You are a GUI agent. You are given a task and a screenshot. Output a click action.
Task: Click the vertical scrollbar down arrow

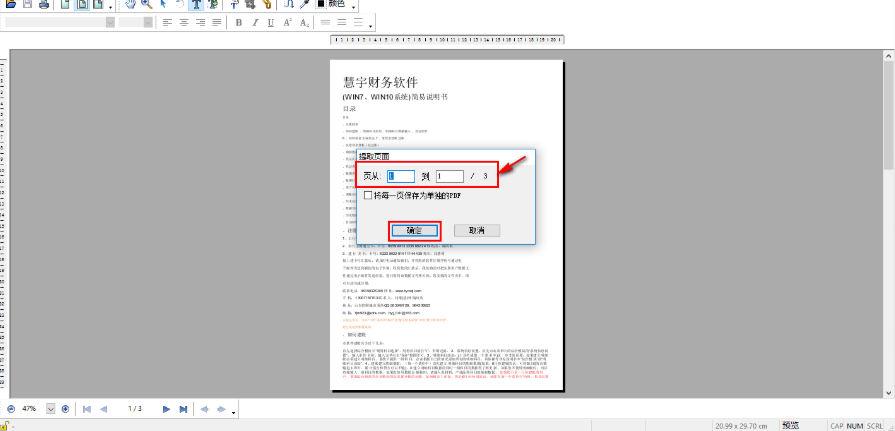889,393
